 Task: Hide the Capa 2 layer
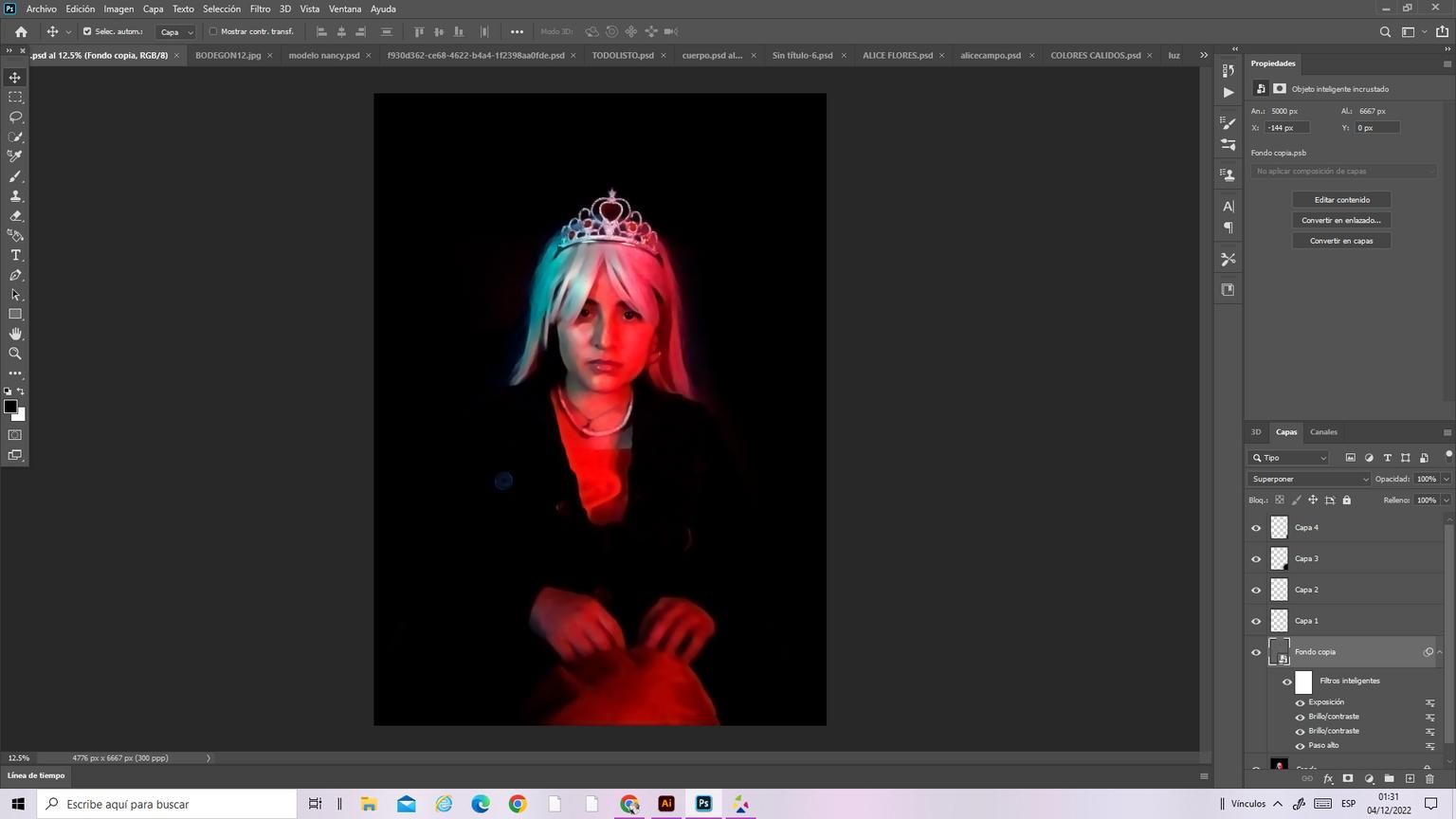1256,591
